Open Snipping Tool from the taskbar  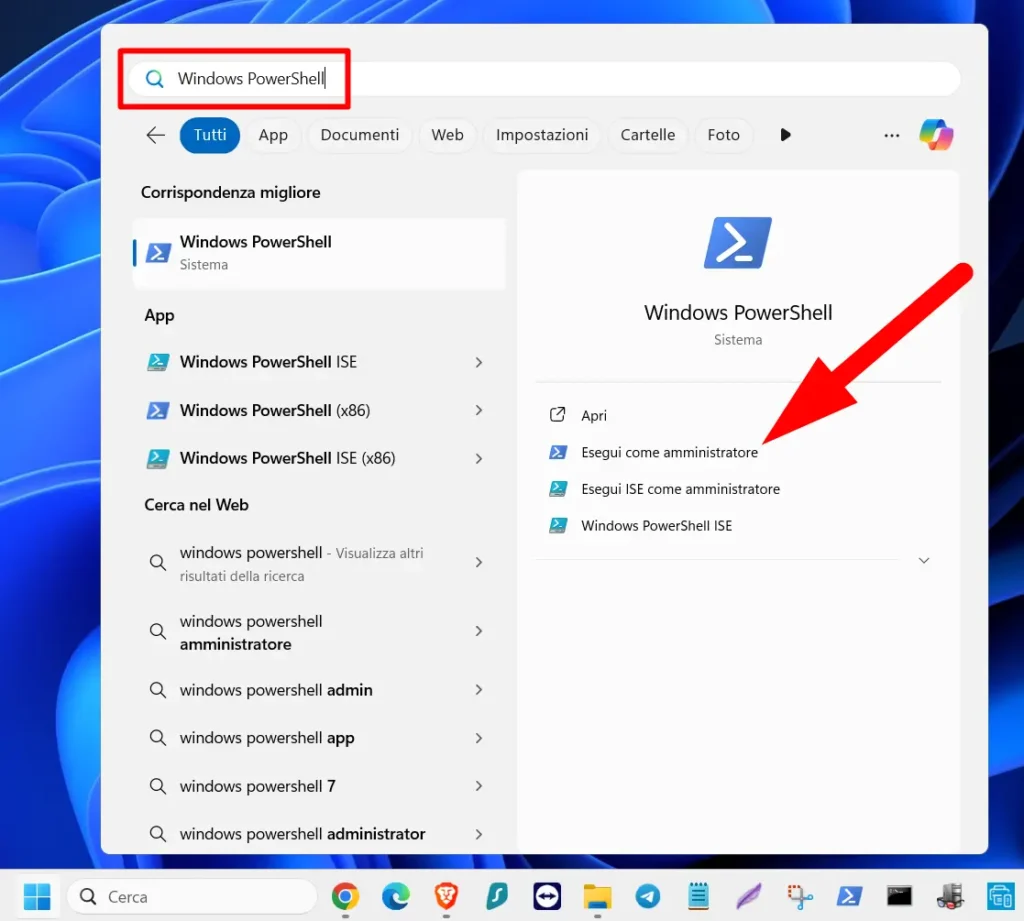pyautogui.click(x=799, y=896)
